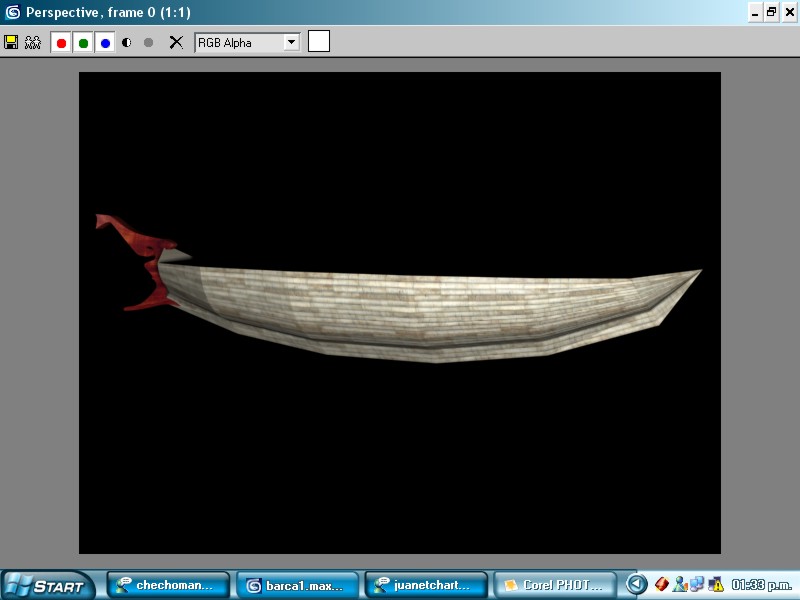This screenshot has height=600, width=800.
Task: Toggle the blue channel display
Action: coord(105,43)
